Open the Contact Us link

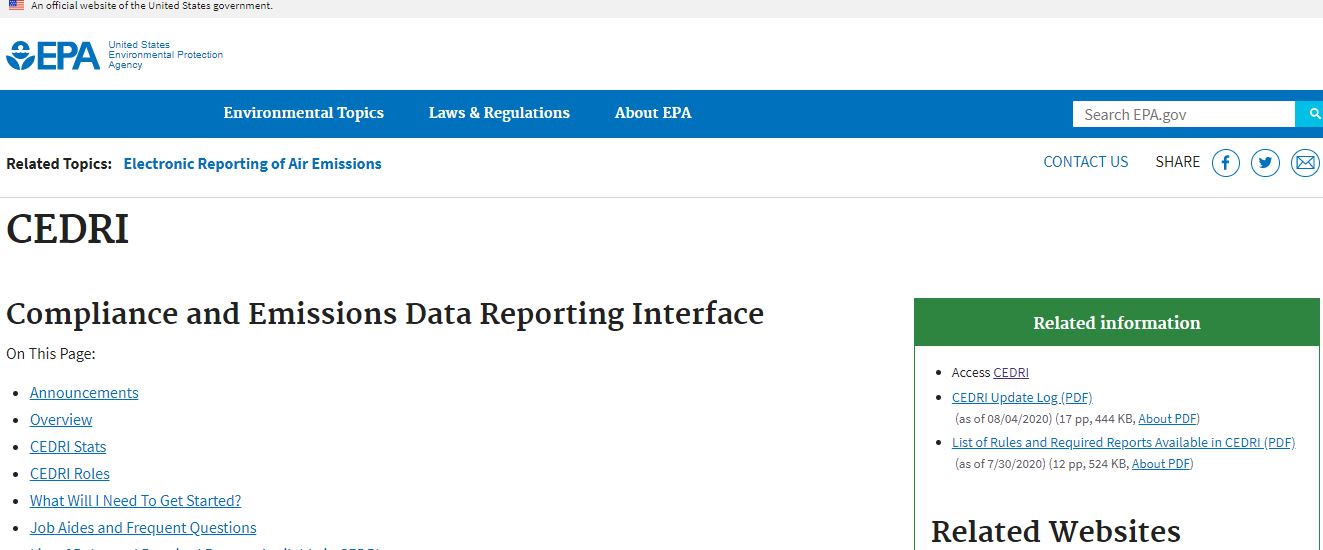[x=1085, y=162]
